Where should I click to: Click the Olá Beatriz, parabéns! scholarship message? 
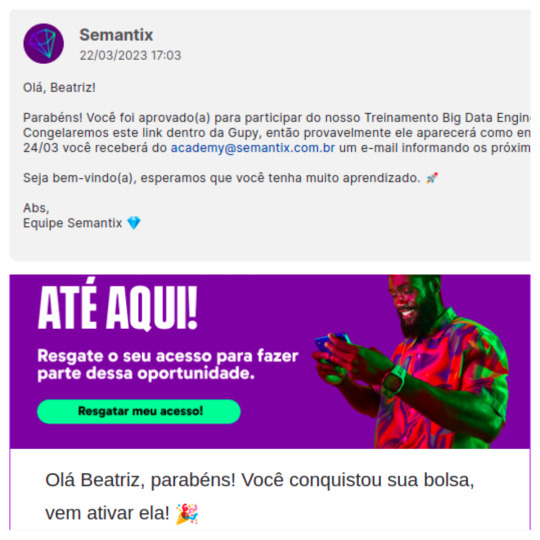260,496
